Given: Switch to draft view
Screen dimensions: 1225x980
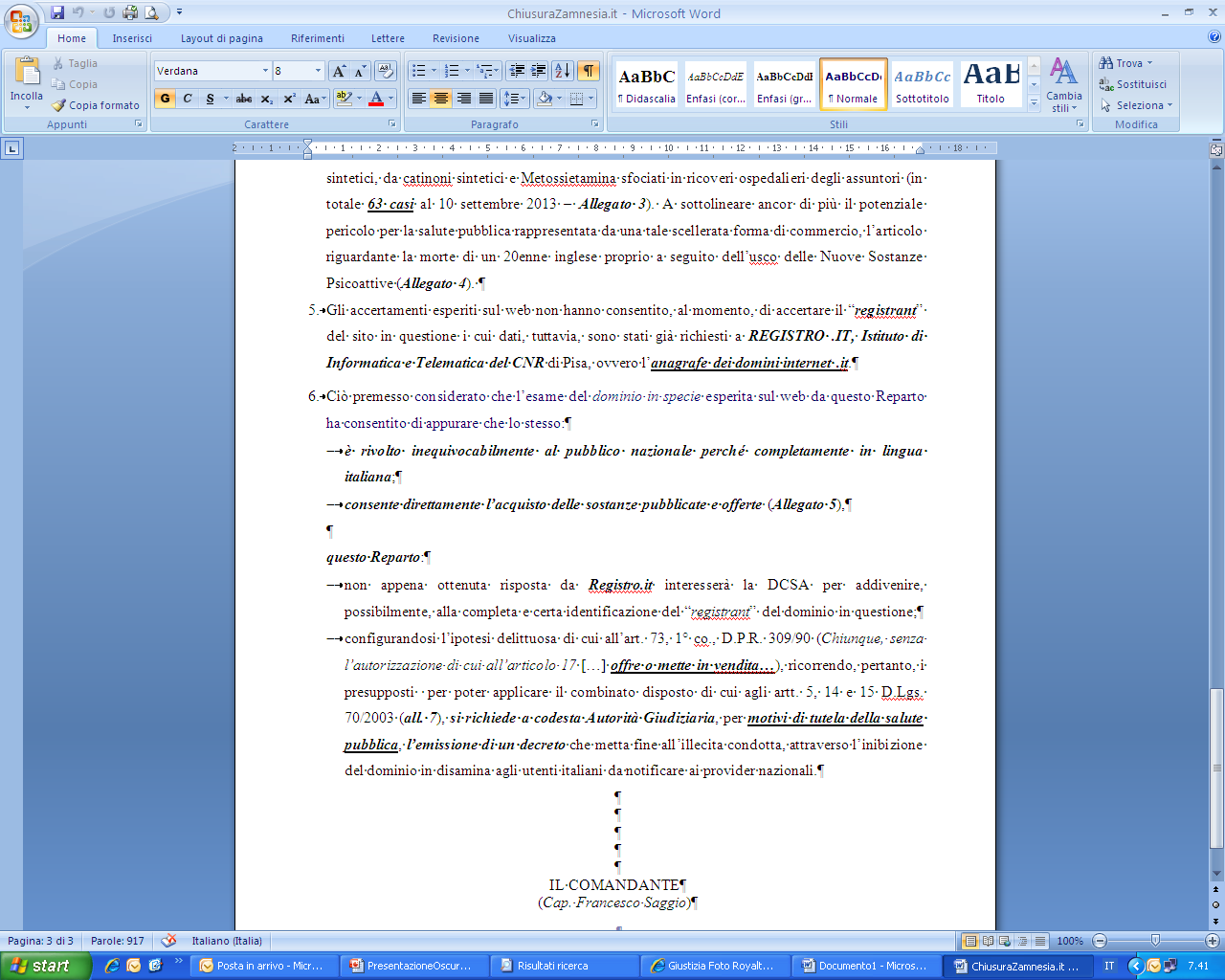Looking at the screenshot, I should pos(1040,941).
